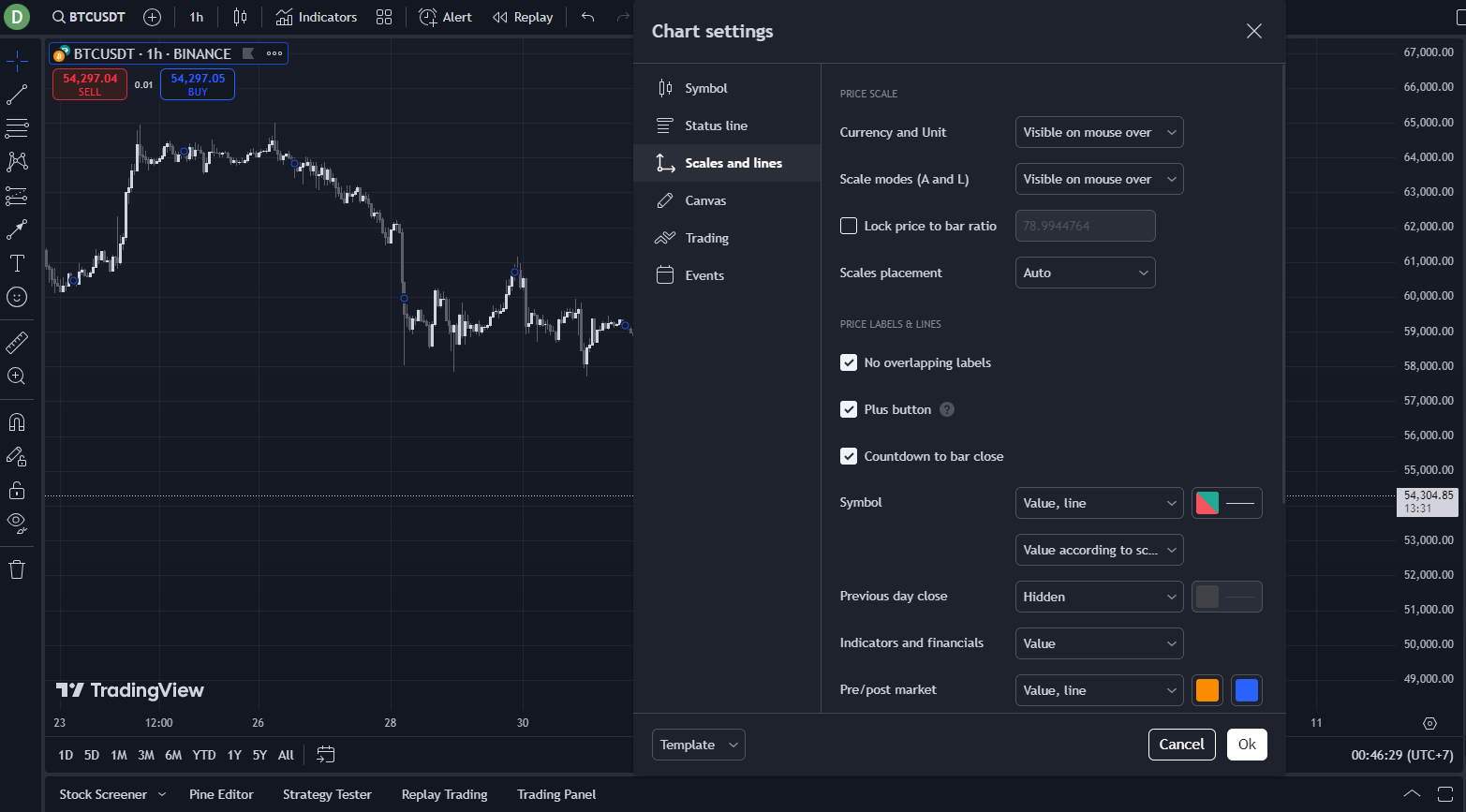Open the Symbol label Value, line dropdown

pos(1099,503)
